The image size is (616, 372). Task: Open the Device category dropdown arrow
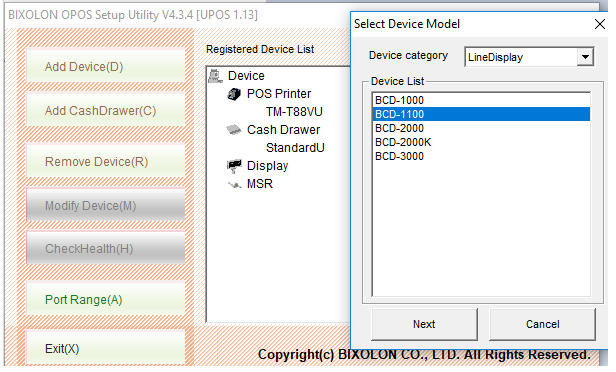click(x=585, y=57)
